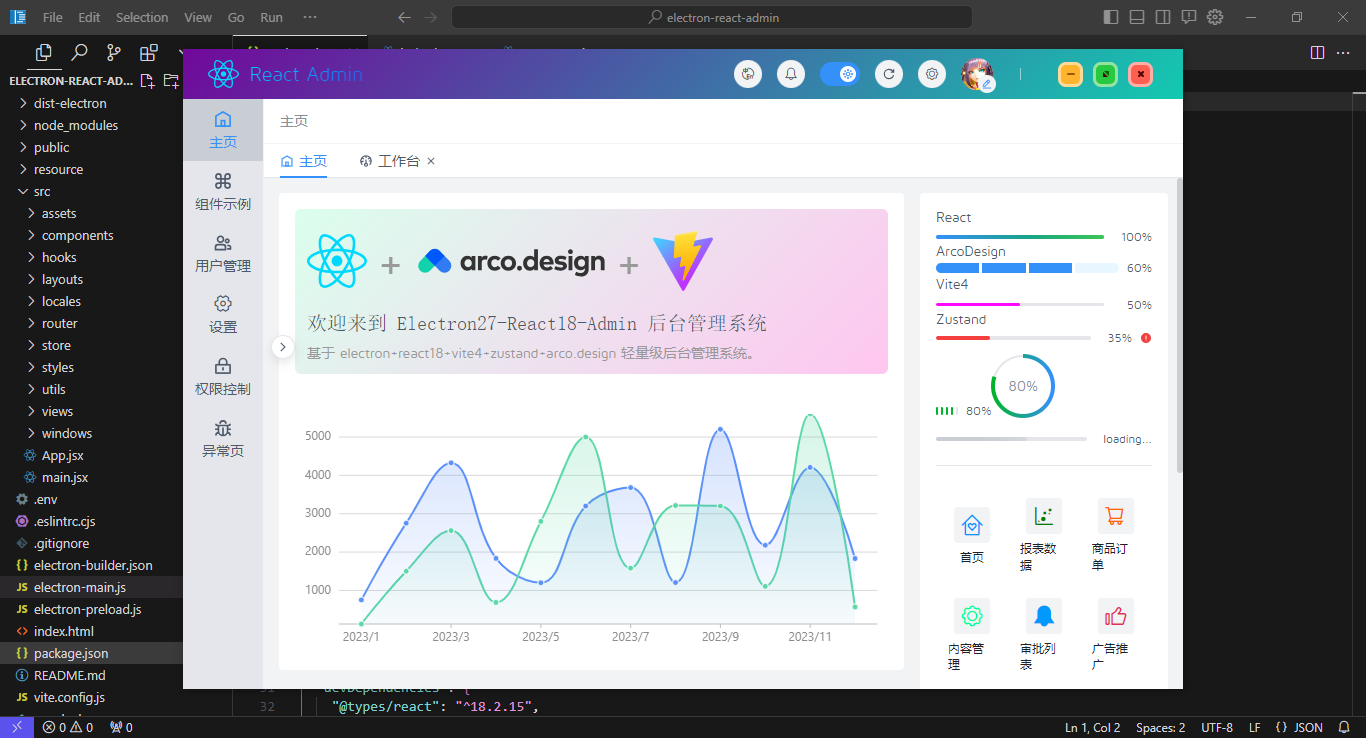Click the New Folder icon in Explorer

tap(171, 81)
